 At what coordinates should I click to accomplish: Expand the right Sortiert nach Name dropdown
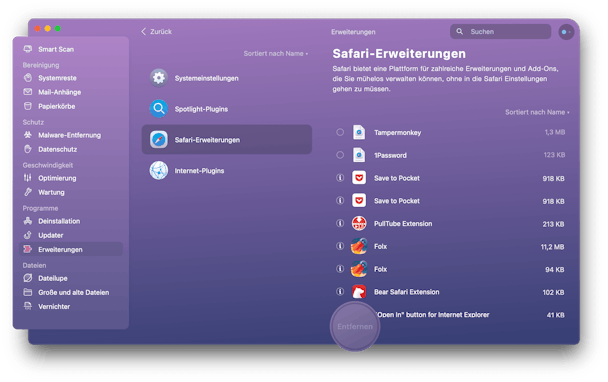pos(537,112)
